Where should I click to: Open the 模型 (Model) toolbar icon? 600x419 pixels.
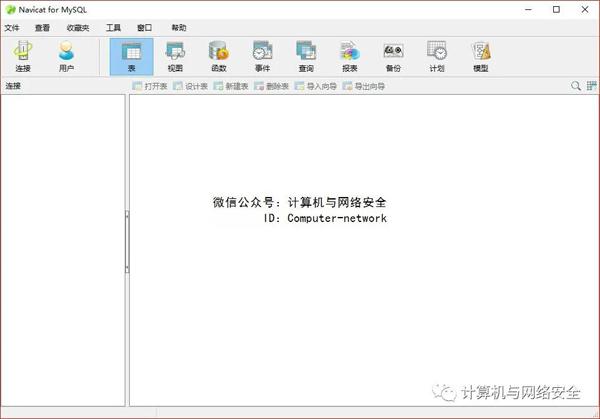click(x=481, y=57)
